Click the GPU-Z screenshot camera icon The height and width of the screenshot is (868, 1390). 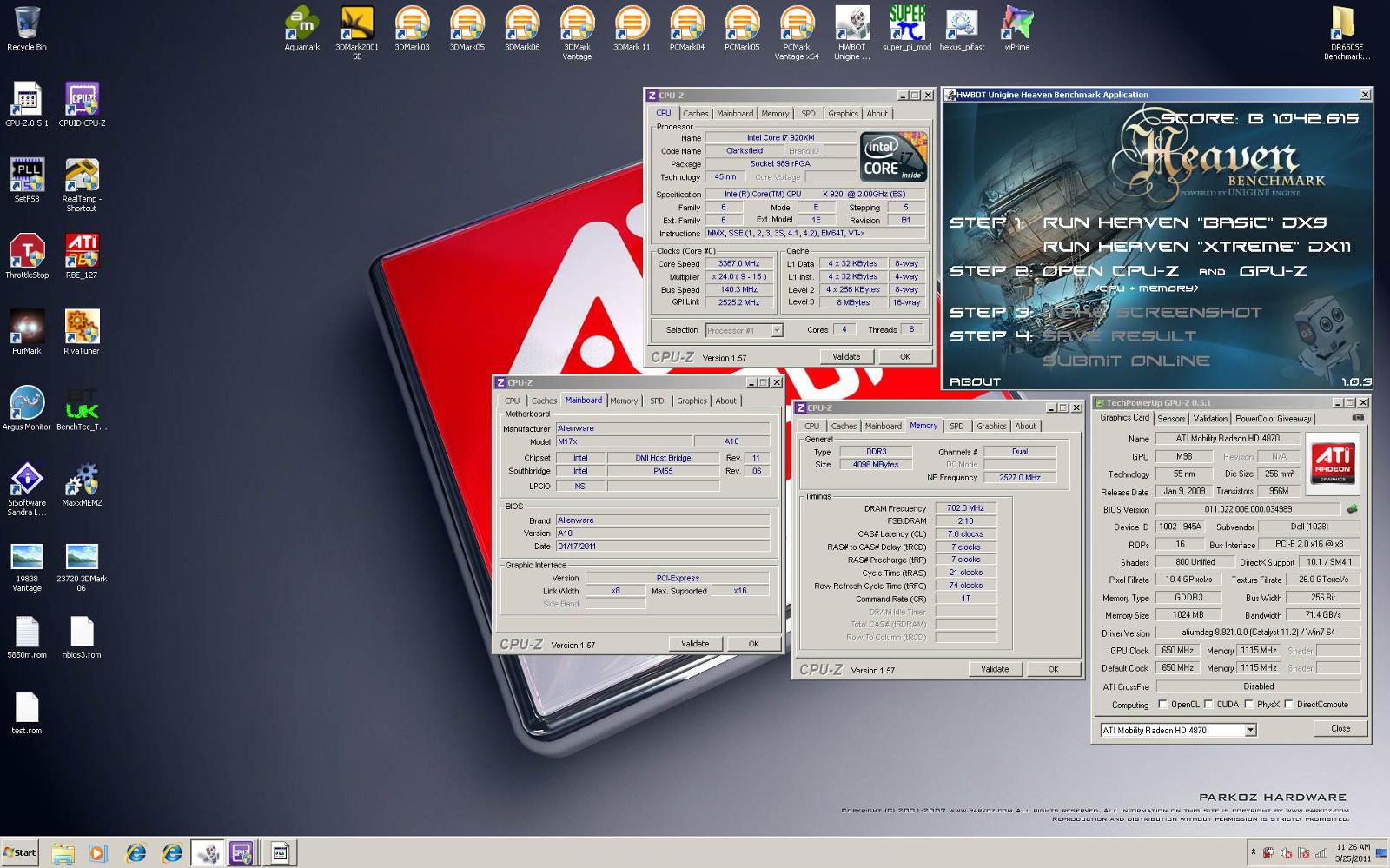coord(1358,418)
